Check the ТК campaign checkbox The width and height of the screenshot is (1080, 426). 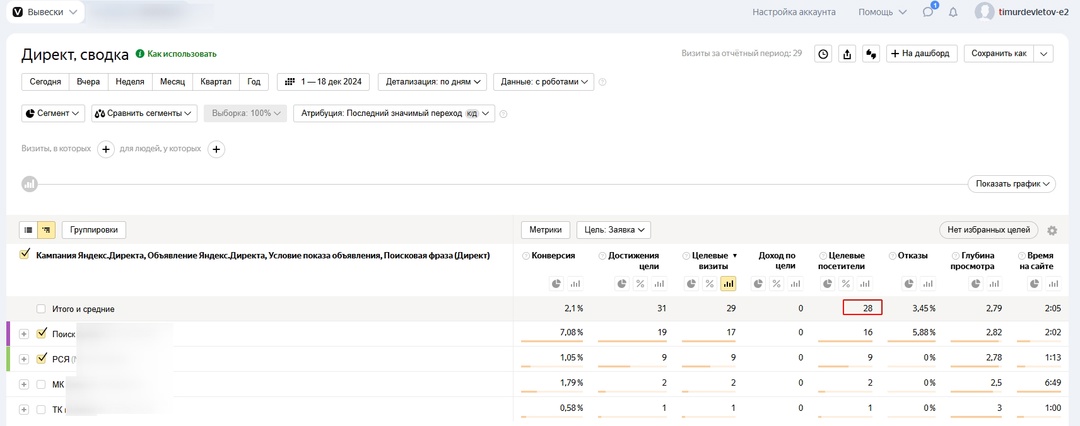click(41, 409)
